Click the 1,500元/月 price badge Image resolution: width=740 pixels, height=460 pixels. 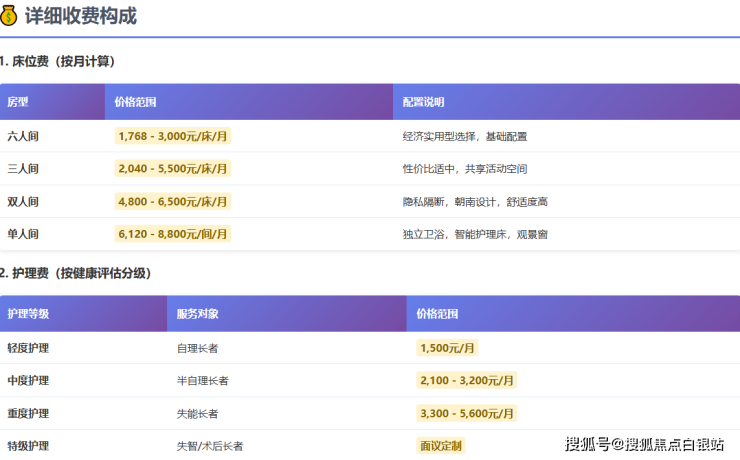coord(447,348)
